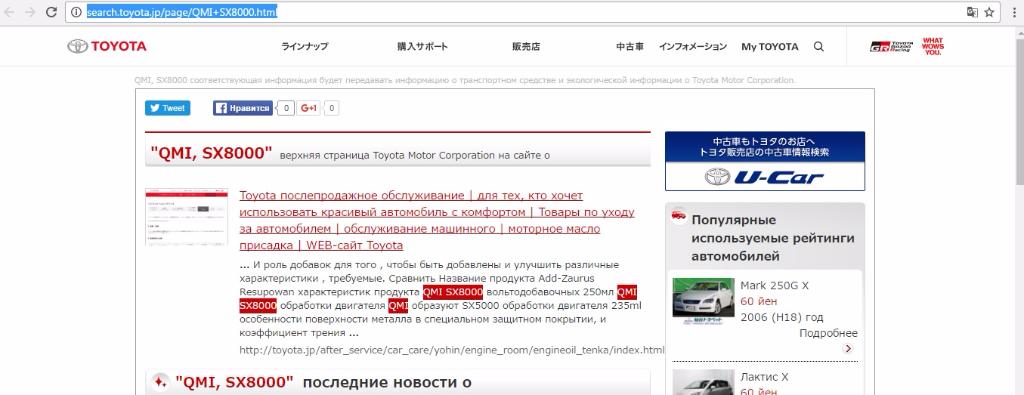1024x395 pixels.
Task: View site info icon in address bar
Action: (x=76, y=12)
